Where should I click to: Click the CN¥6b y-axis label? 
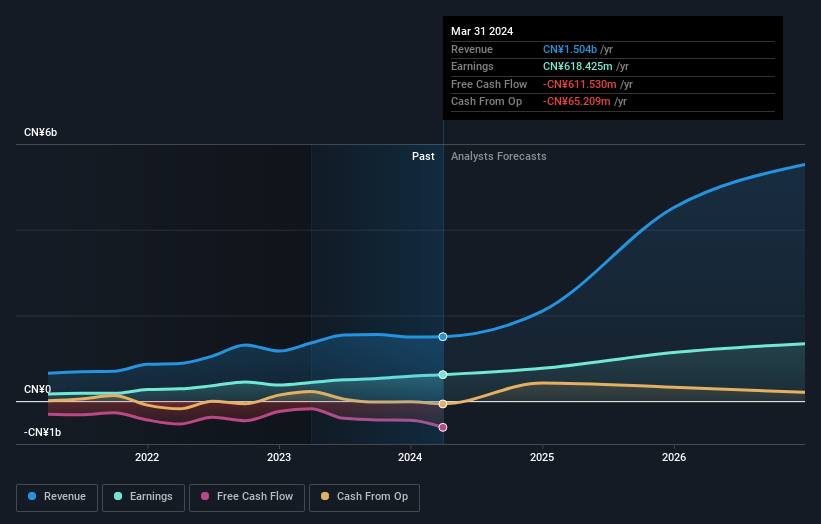pyautogui.click(x=40, y=132)
